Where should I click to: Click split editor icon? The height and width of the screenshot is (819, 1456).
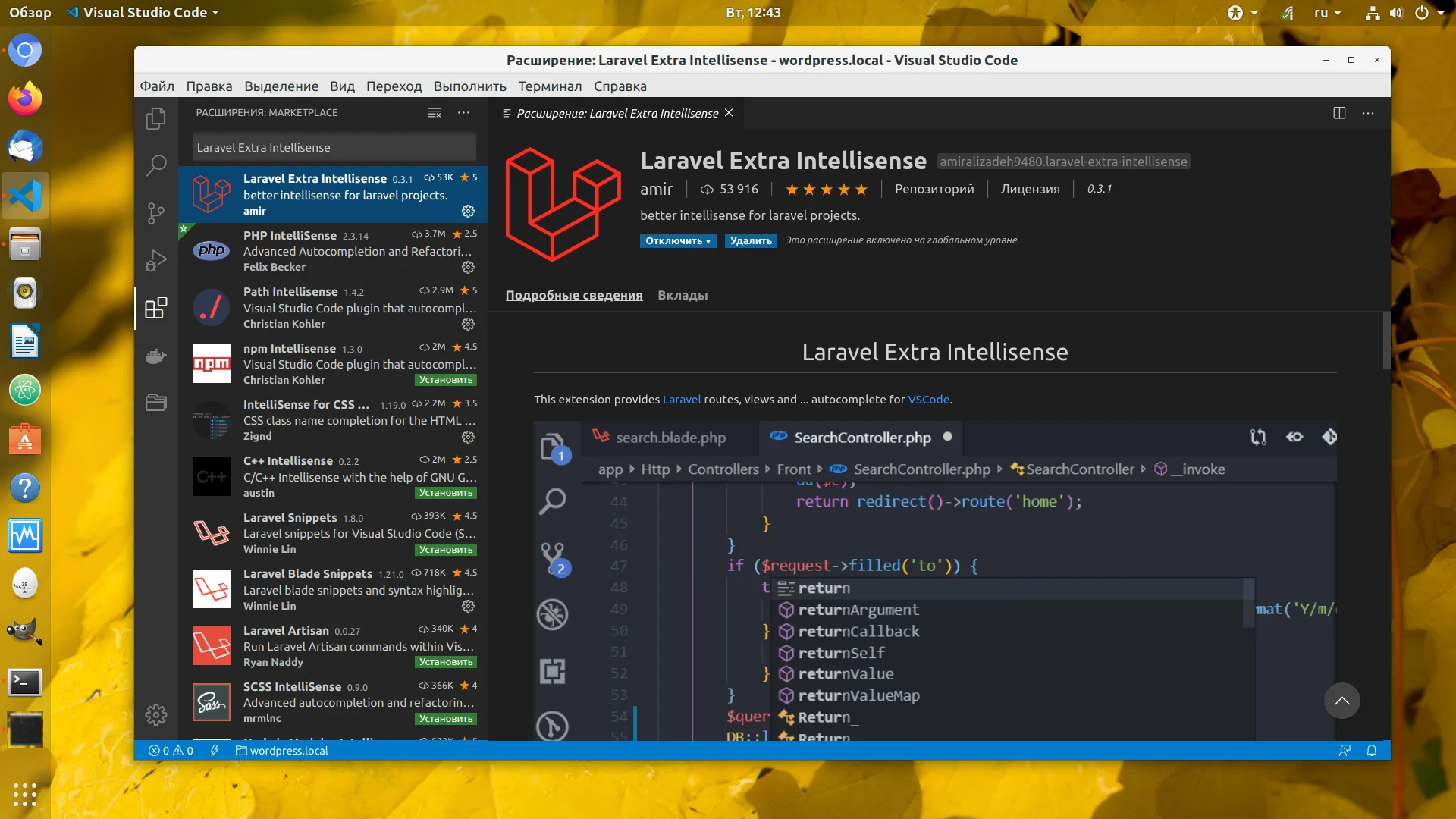coord(1339,113)
